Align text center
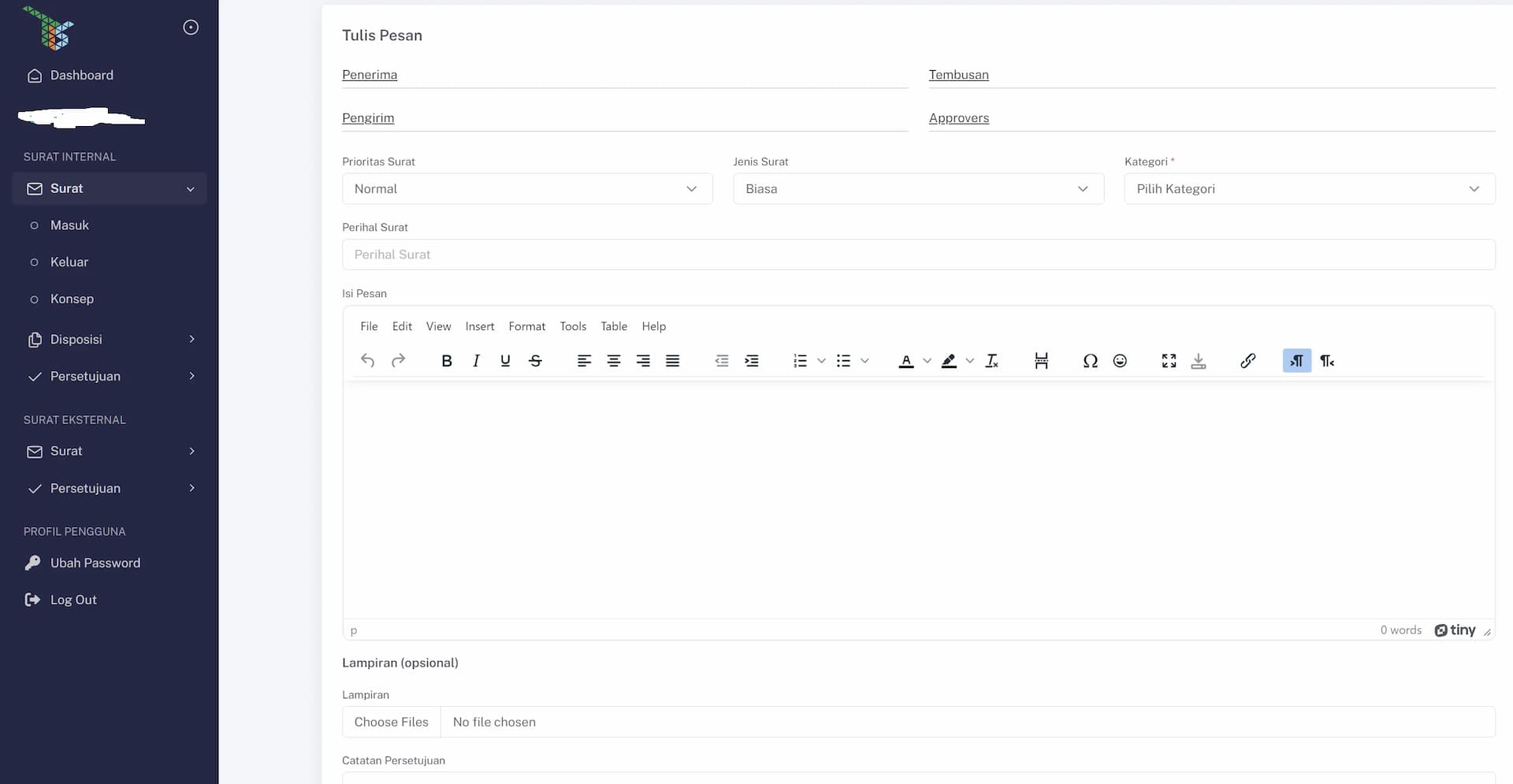Screen dimensions: 1513x784 tap(614, 361)
